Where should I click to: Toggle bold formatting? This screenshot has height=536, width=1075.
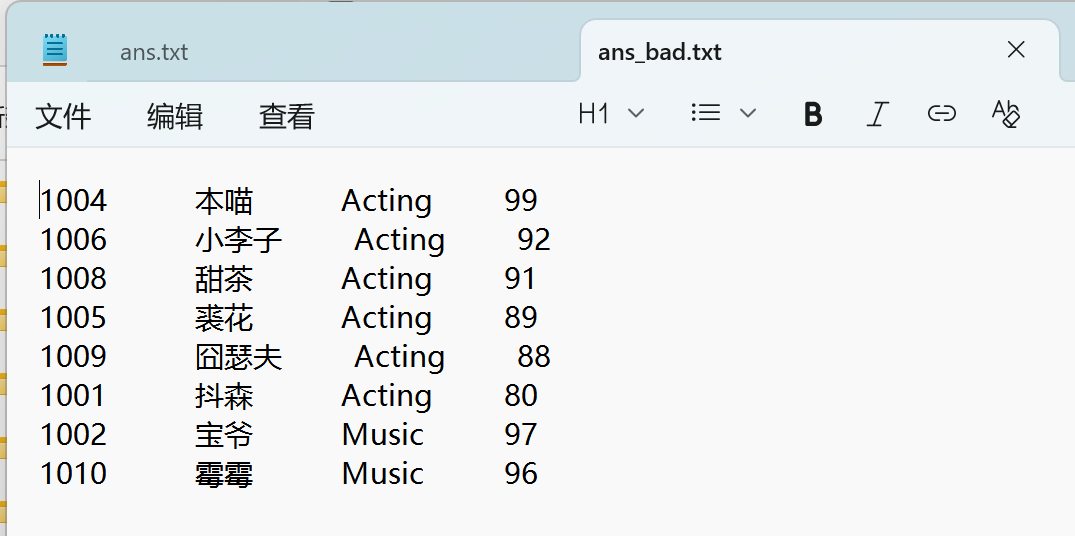[813, 114]
